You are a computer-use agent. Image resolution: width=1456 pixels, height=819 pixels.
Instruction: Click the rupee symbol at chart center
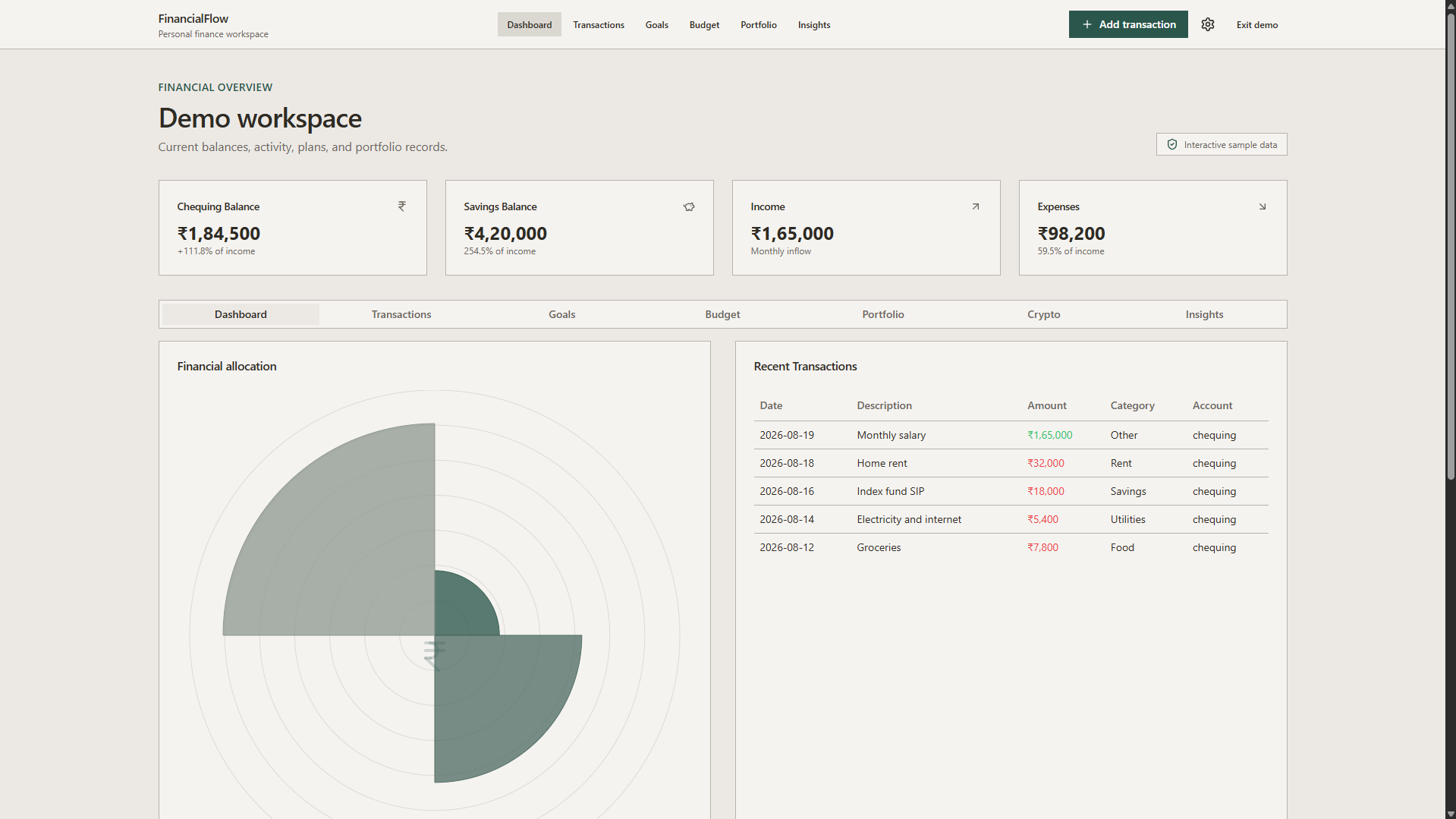(434, 654)
